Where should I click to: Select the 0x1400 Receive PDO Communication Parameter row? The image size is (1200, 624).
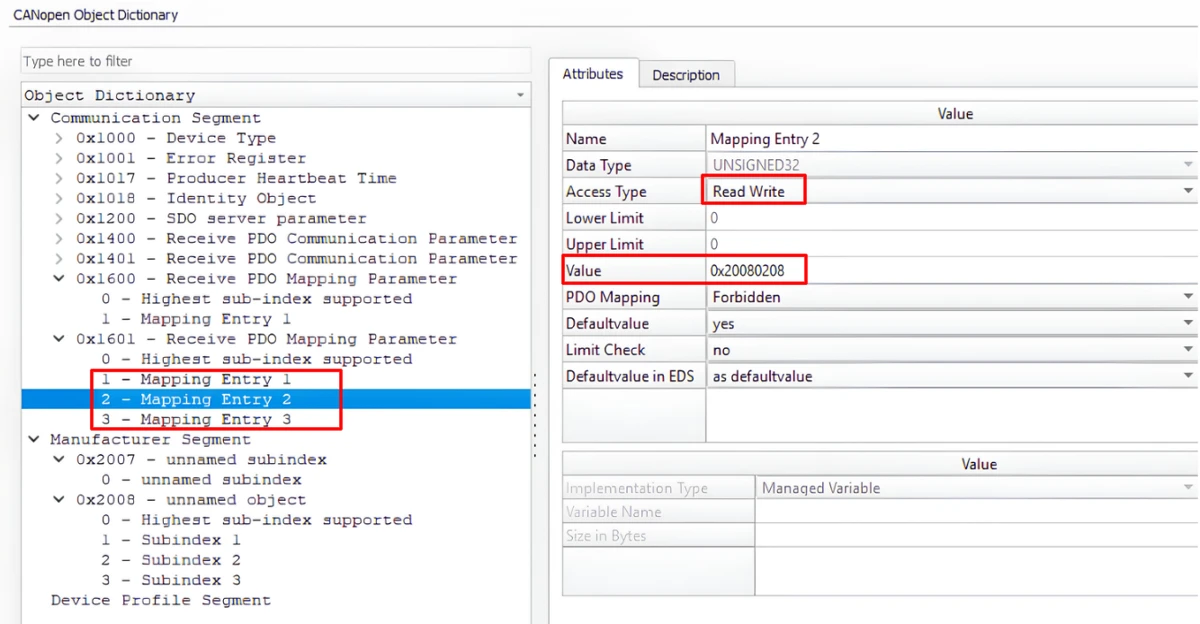297,238
